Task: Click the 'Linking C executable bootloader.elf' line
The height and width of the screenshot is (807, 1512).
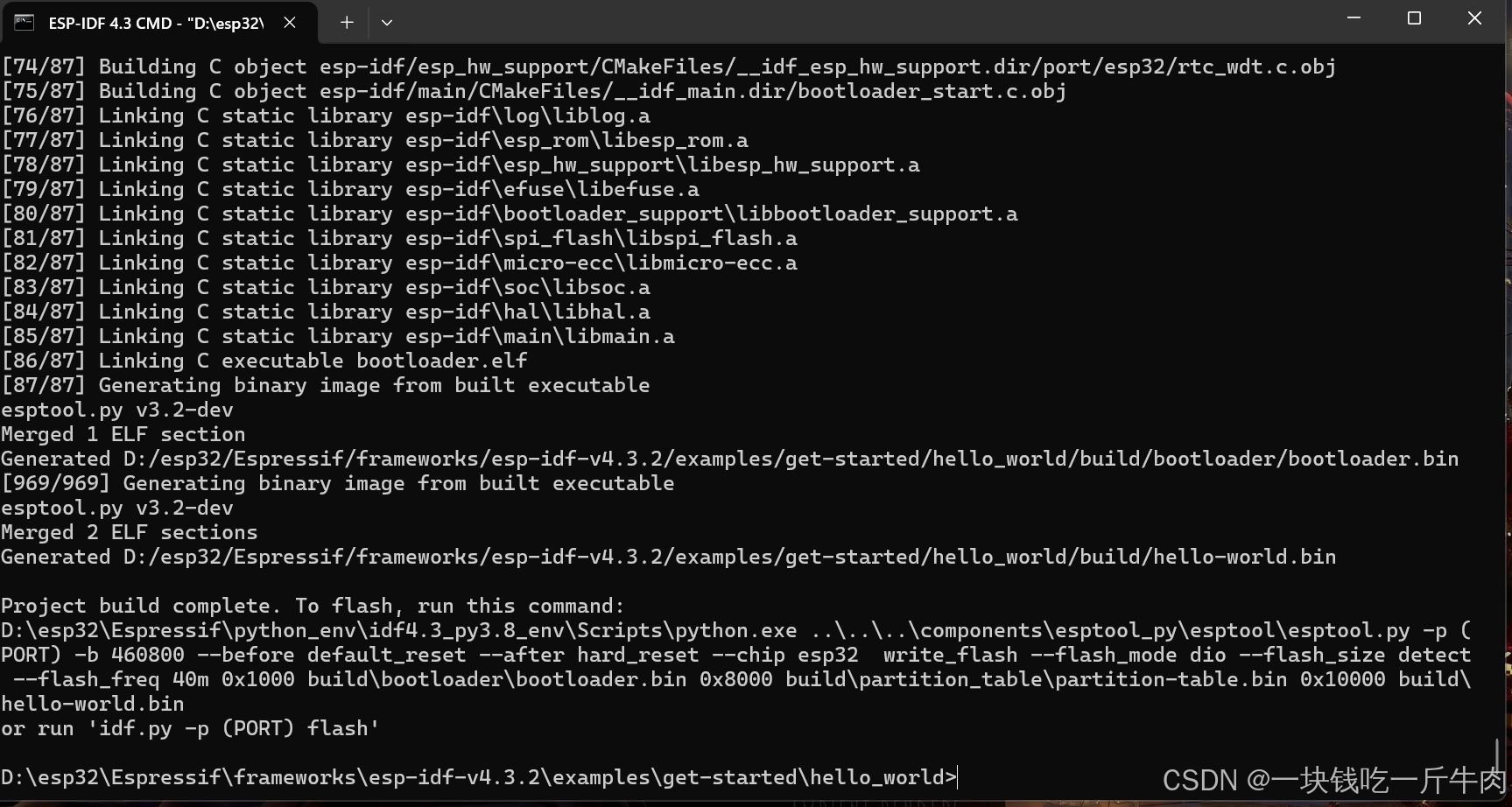Action: pos(263,360)
